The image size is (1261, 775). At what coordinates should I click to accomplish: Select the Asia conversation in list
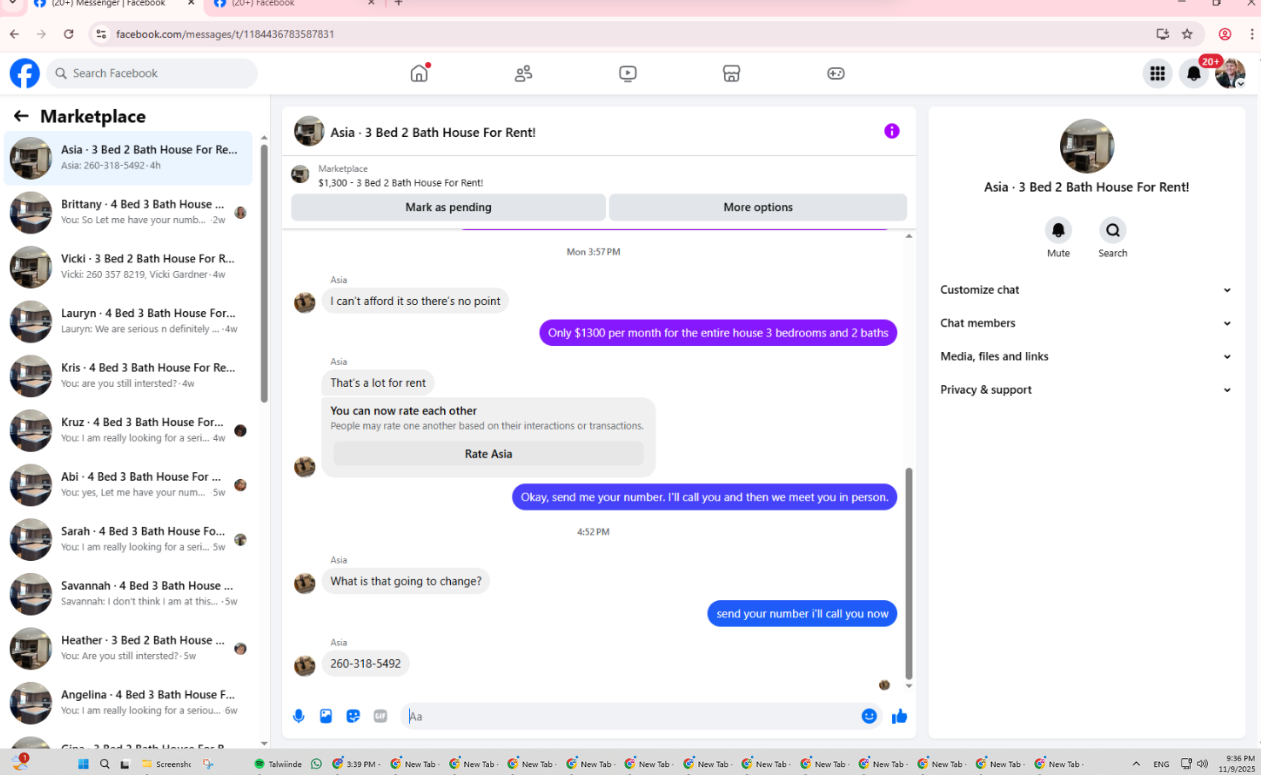pos(128,158)
